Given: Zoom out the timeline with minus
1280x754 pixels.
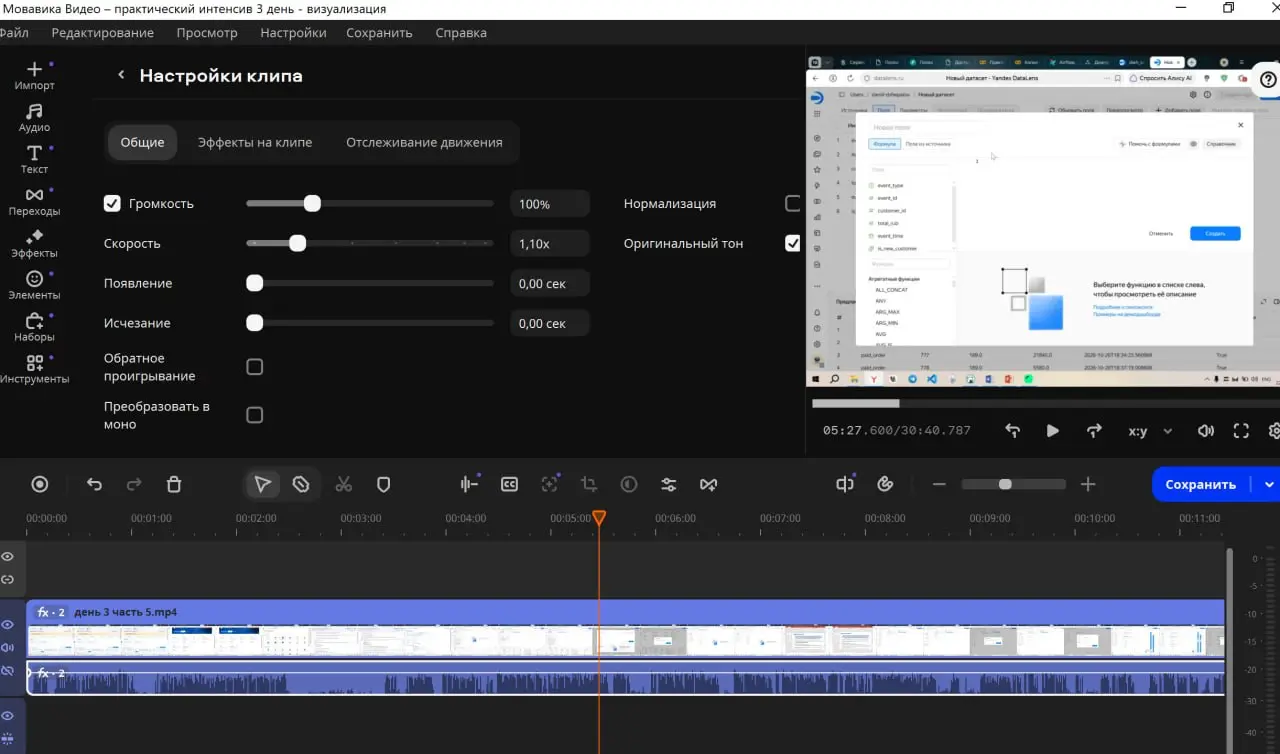Looking at the screenshot, I should [x=939, y=484].
